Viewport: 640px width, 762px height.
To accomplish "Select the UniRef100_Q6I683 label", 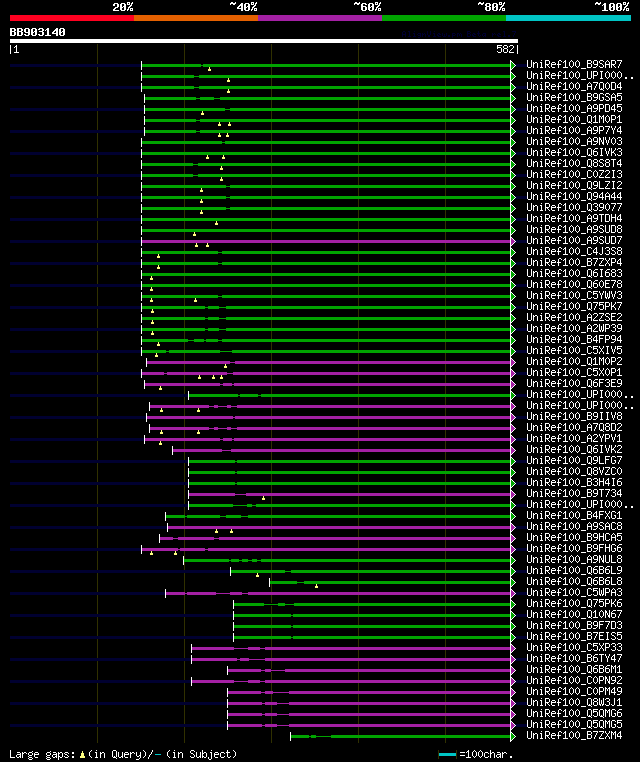I will click(574, 273).
